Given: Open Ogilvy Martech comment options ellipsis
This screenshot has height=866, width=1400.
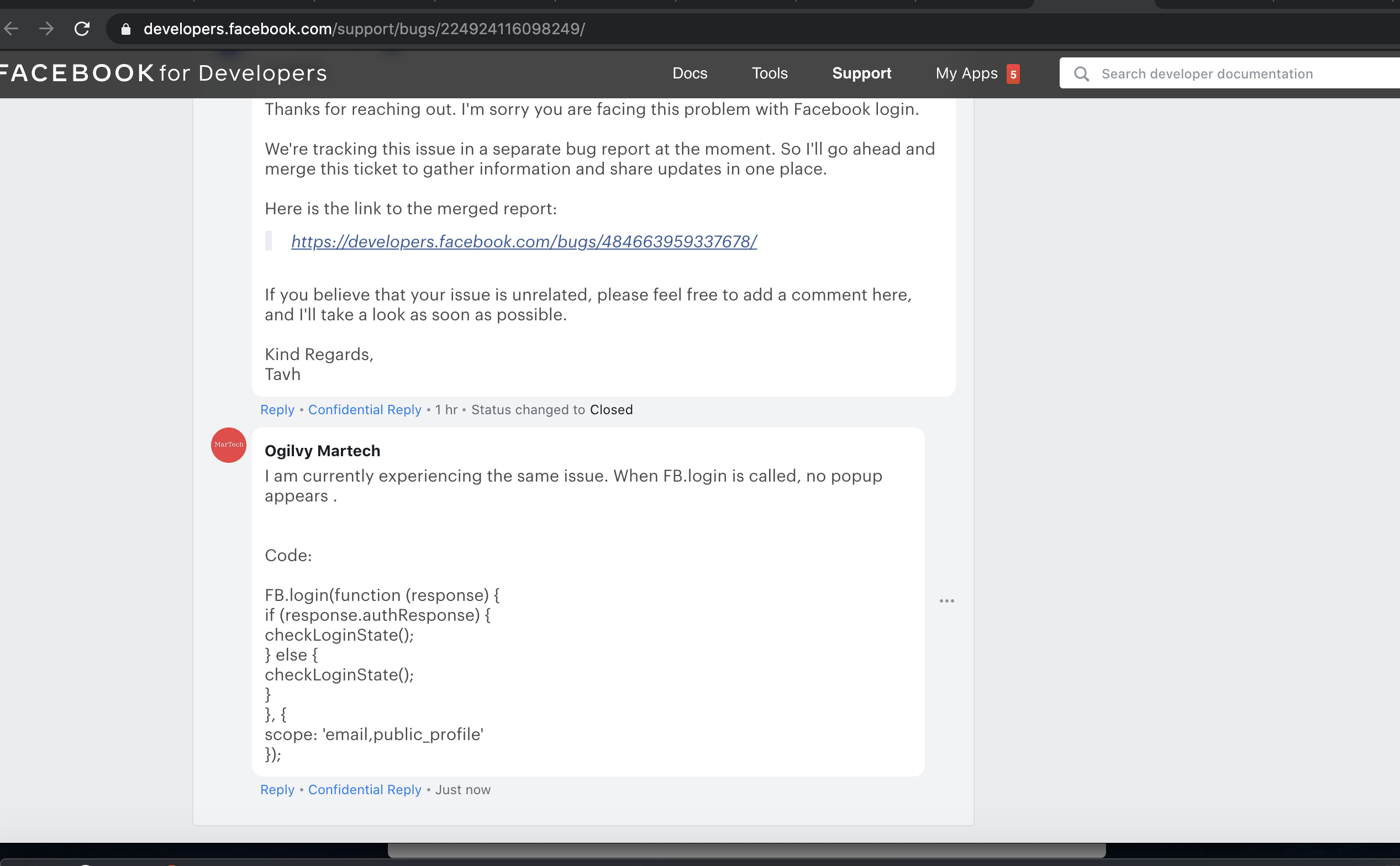Looking at the screenshot, I should tap(946, 601).
